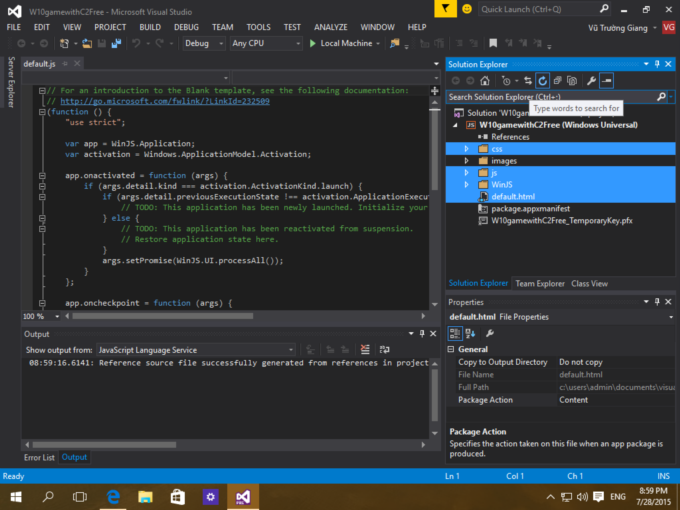
Task: Click the Solution Explorer search field
Action: 551,97
